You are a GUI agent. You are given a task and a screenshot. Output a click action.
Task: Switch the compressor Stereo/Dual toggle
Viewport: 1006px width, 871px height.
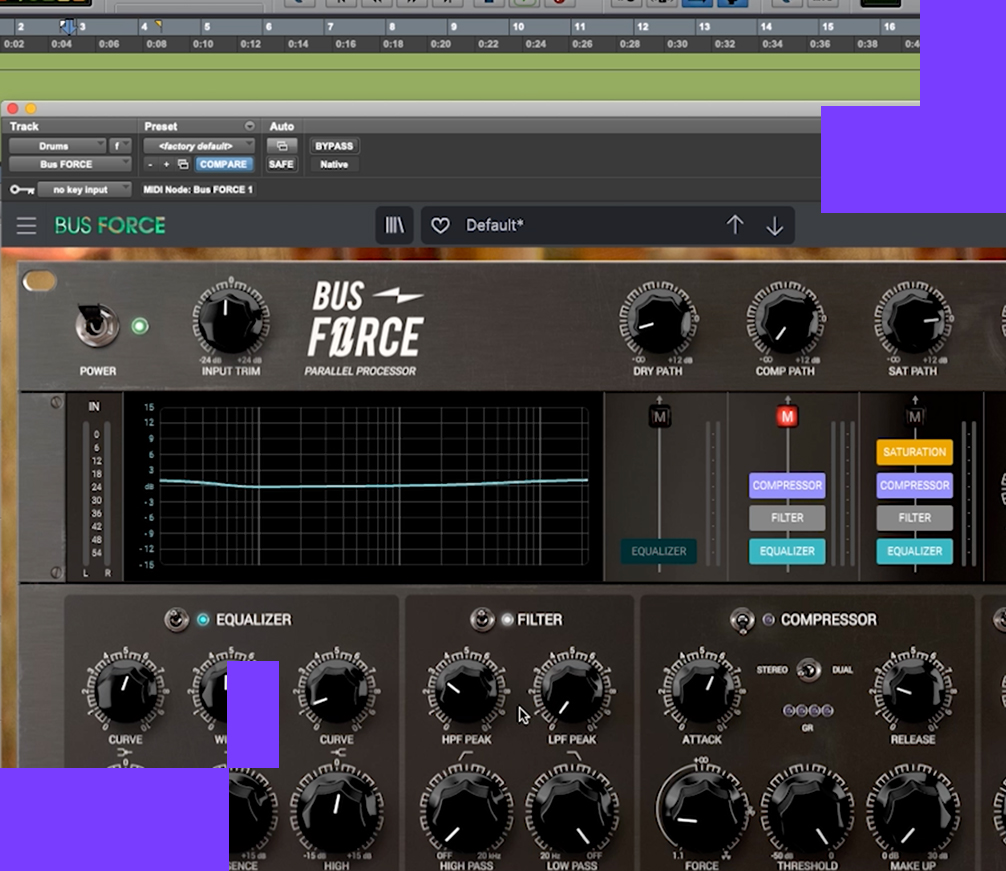[x=809, y=669]
